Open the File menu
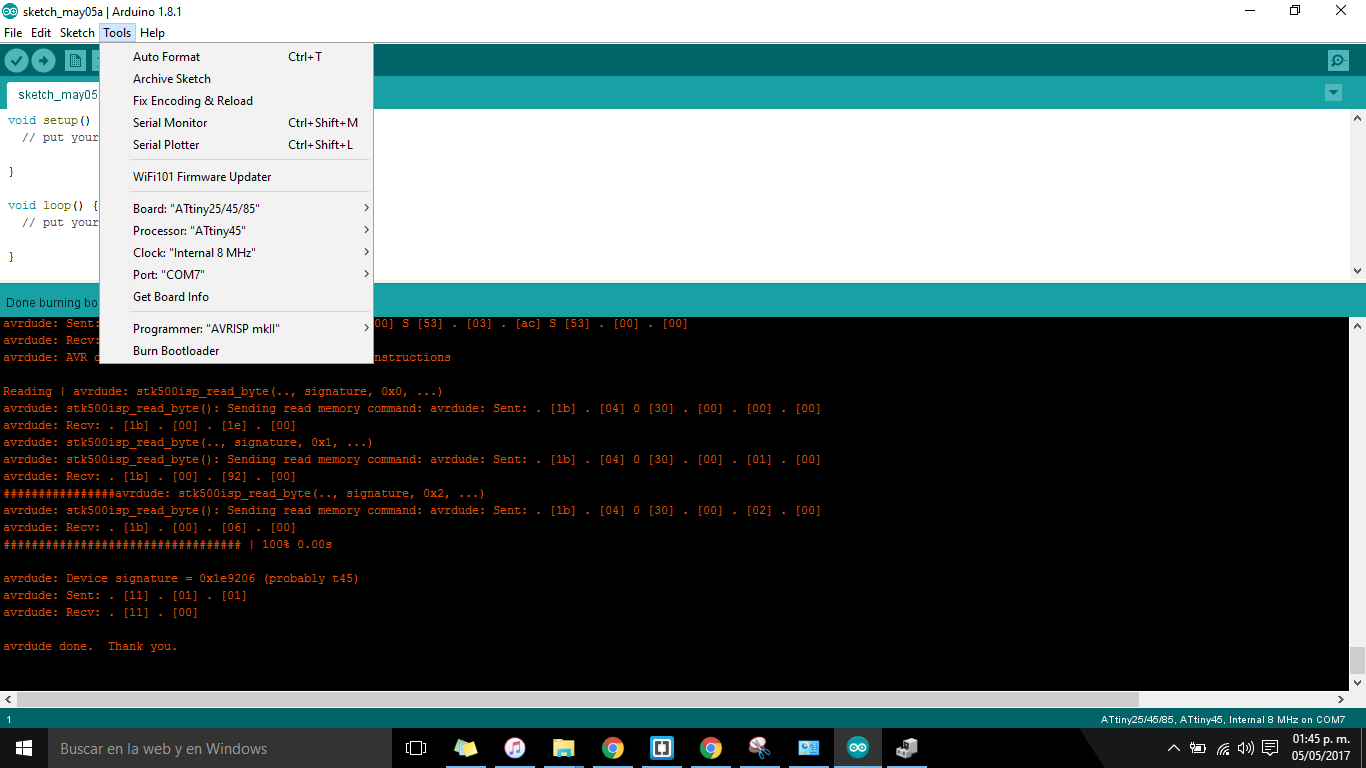The width and height of the screenshot is (1366, 768). [13, 33]
